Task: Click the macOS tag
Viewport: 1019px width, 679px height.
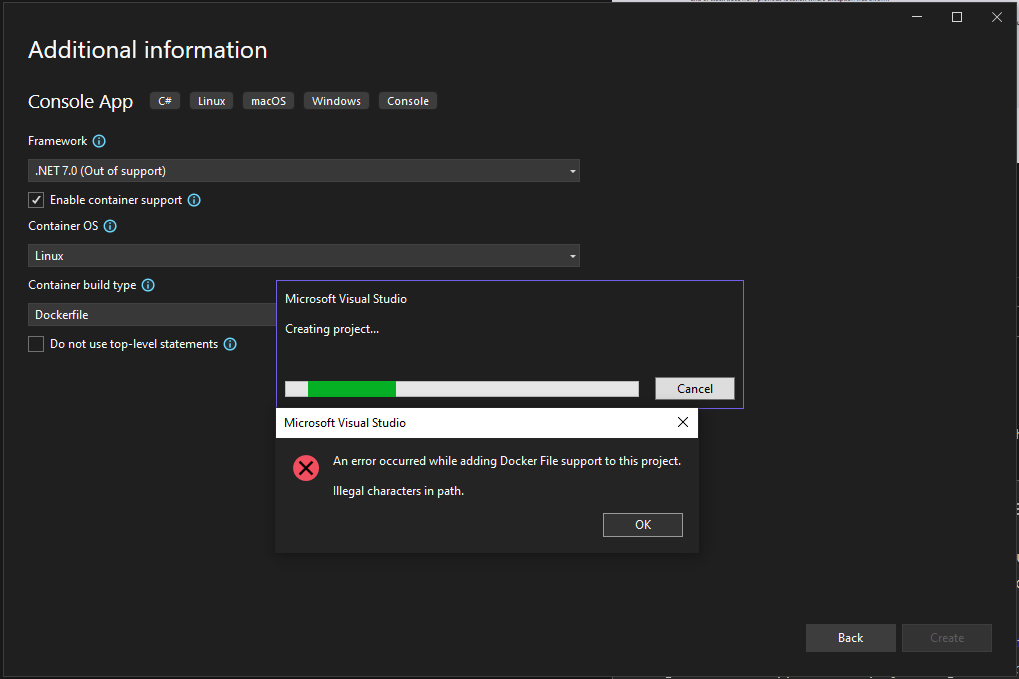Action: 268,101
